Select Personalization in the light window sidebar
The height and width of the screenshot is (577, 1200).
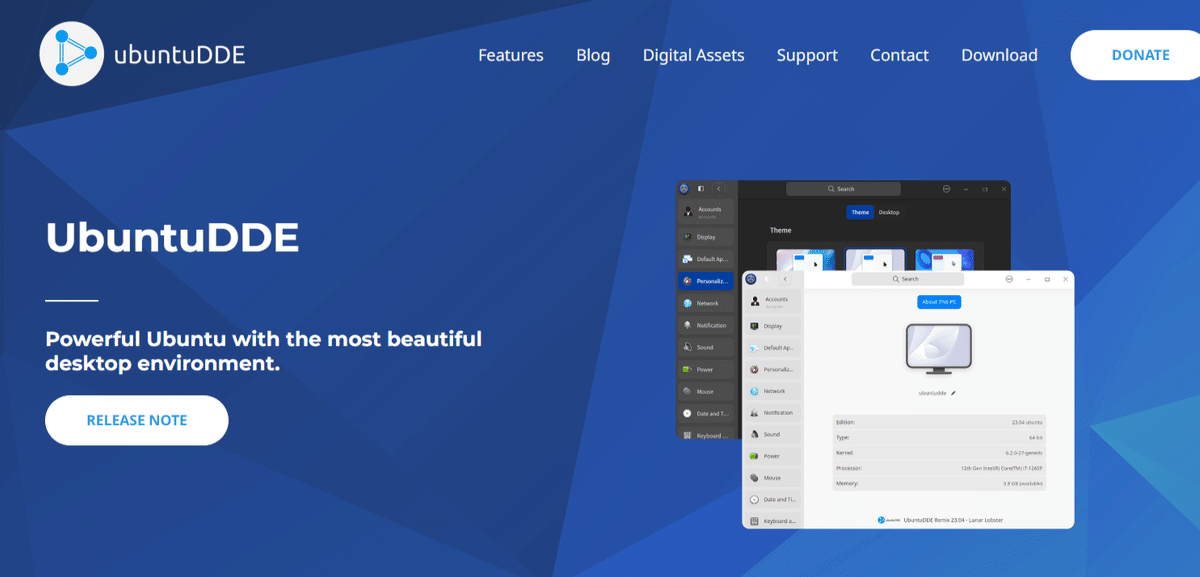point(772,369)
